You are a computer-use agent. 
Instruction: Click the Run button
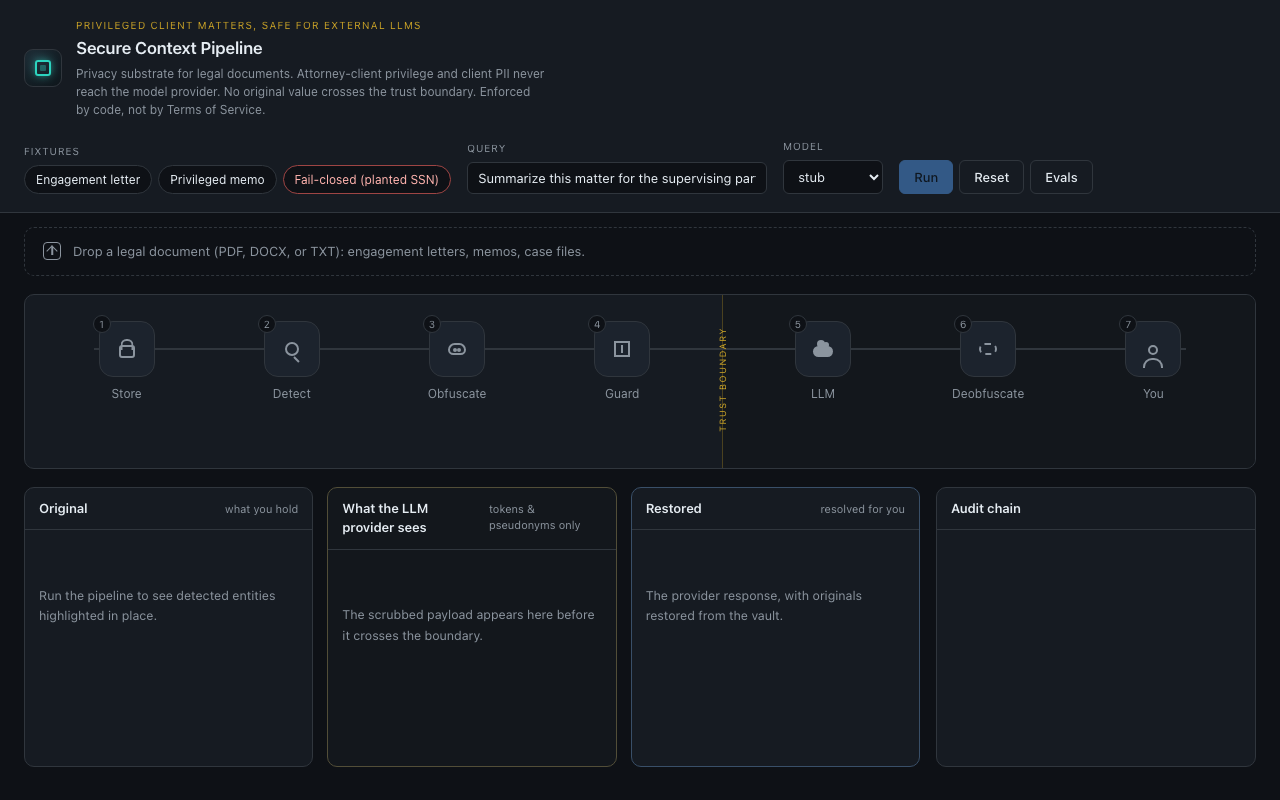pyautogui.click(x=926, y=177)
